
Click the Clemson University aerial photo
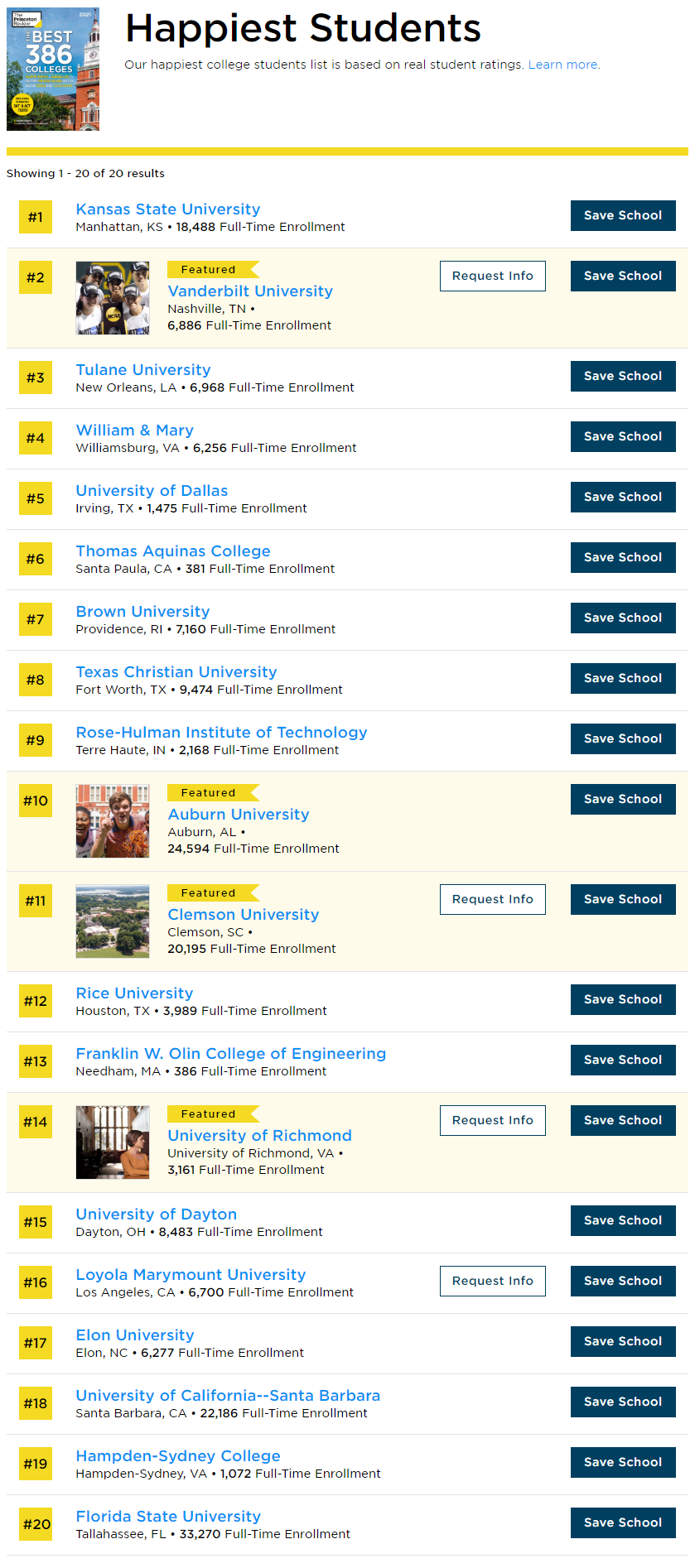[x=113, y=921]
